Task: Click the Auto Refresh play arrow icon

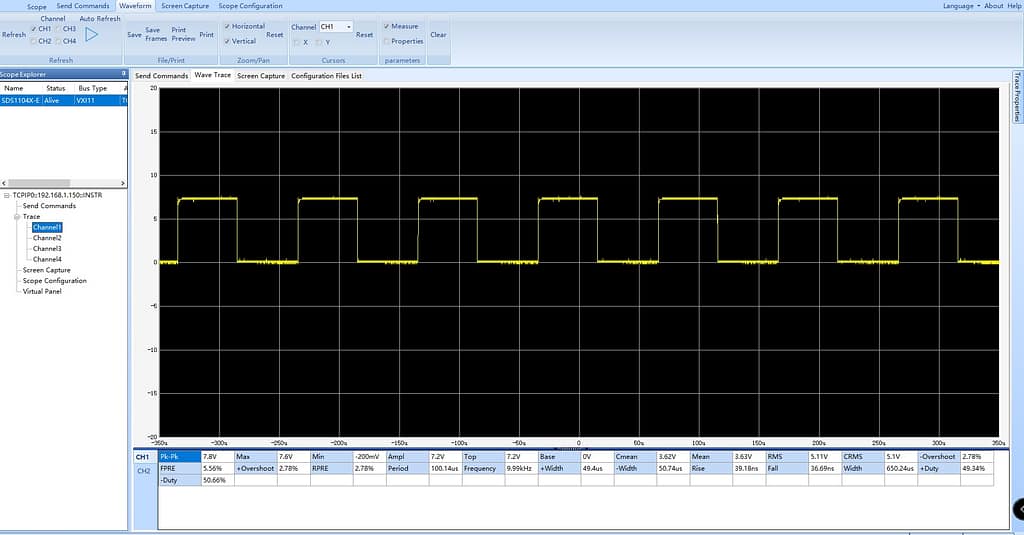Action: point(92,34)
